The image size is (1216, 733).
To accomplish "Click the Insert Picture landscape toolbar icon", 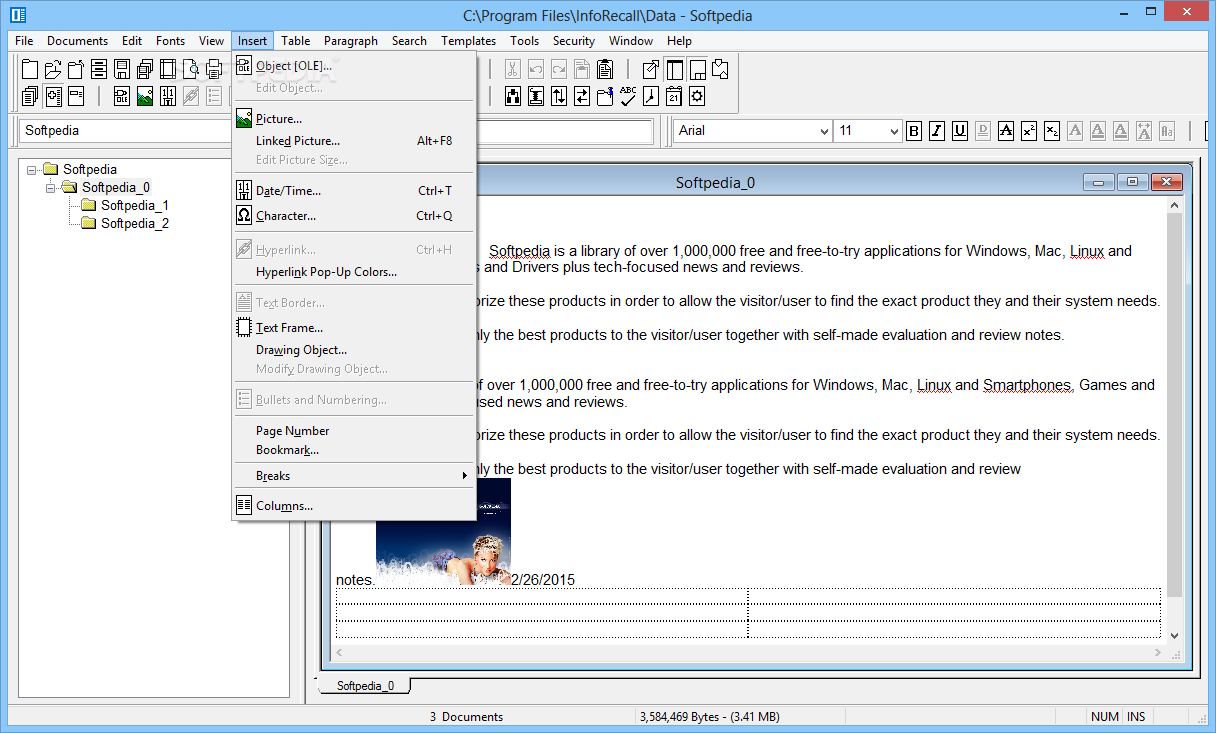I will point(145,96).
